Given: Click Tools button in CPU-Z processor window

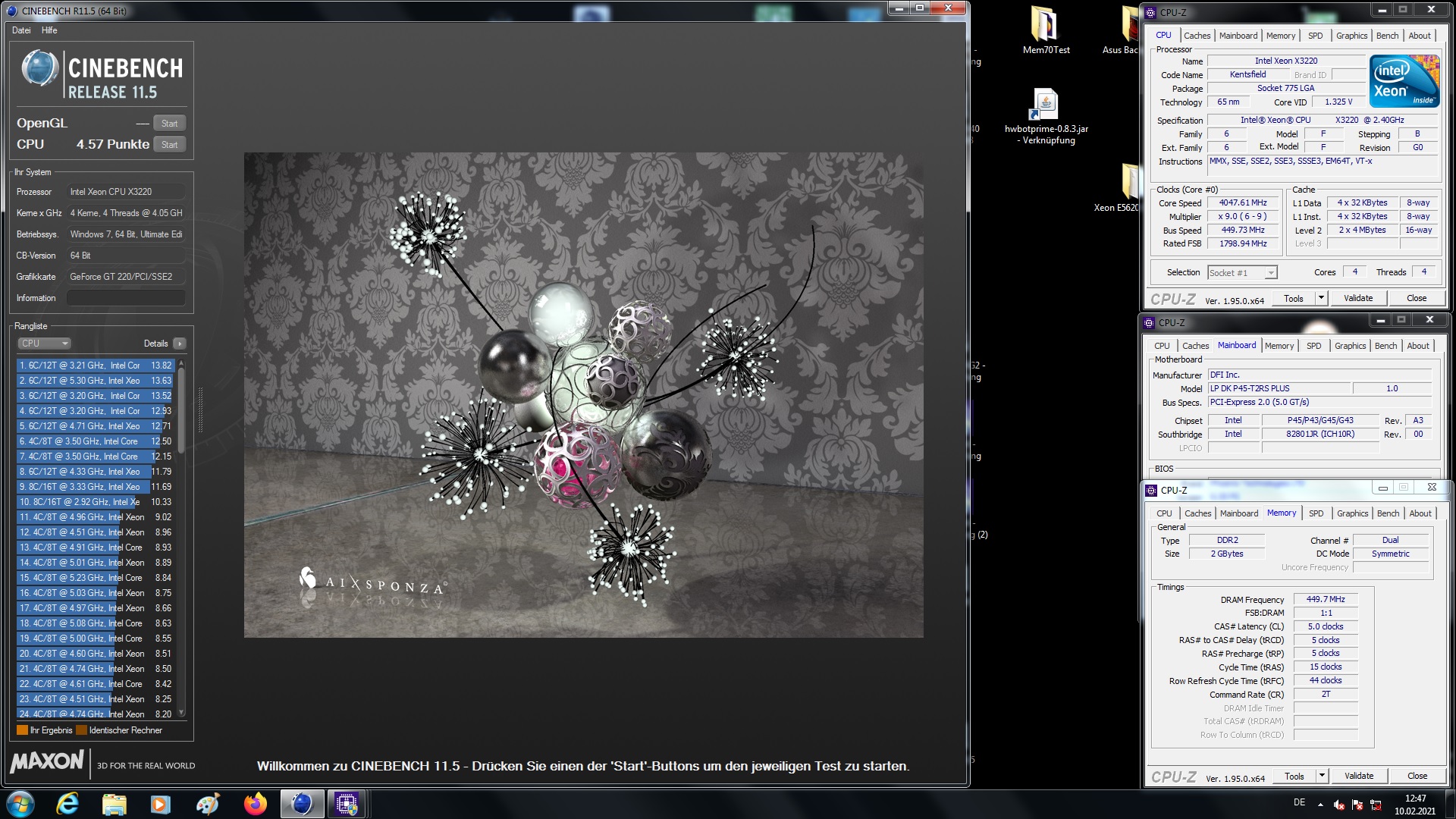Looking at the screenshot, I should (1293, 299).
